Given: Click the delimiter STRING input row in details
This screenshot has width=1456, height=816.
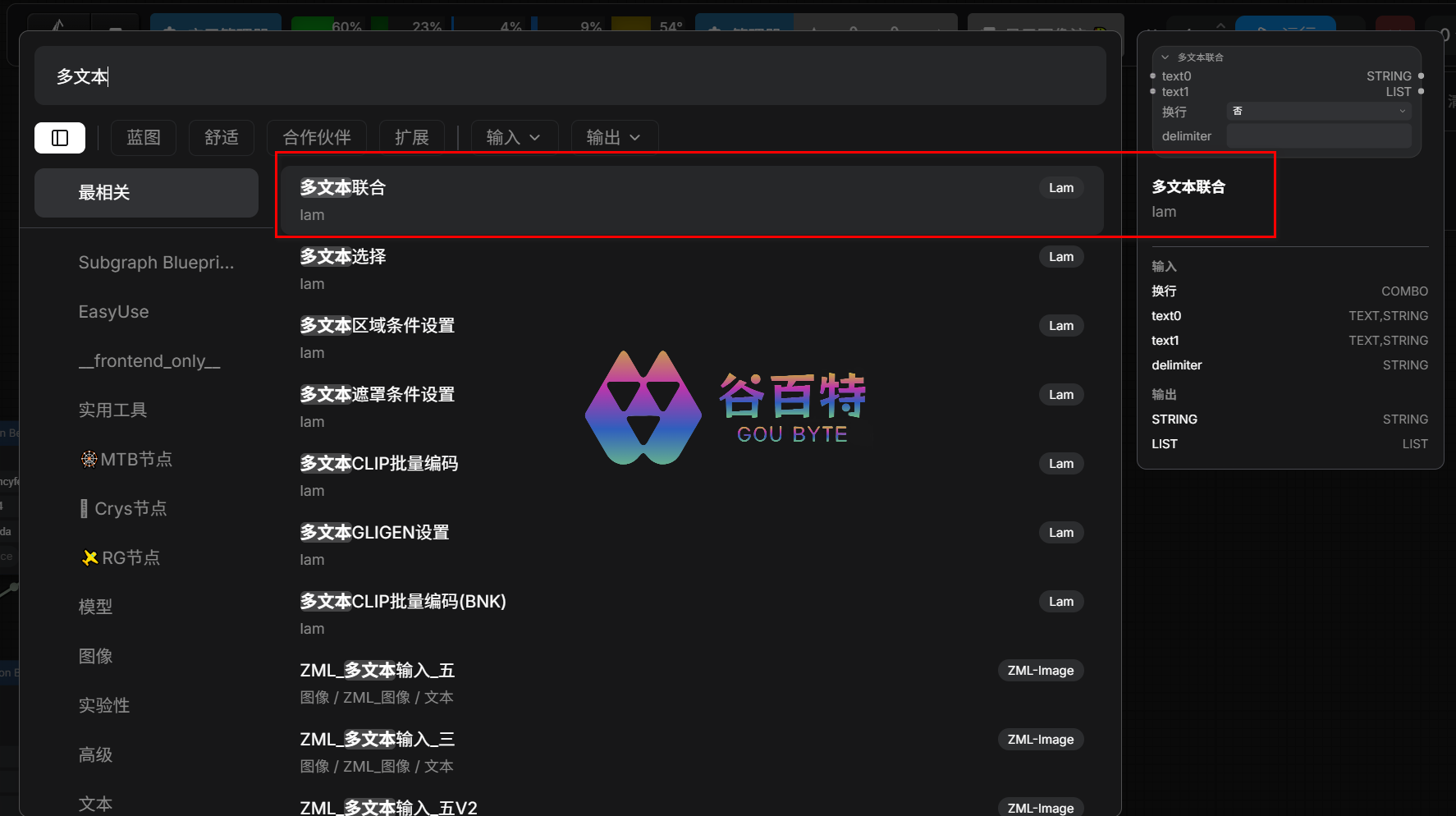Looking at the screenshot, I should click(x=1289, y=365).
